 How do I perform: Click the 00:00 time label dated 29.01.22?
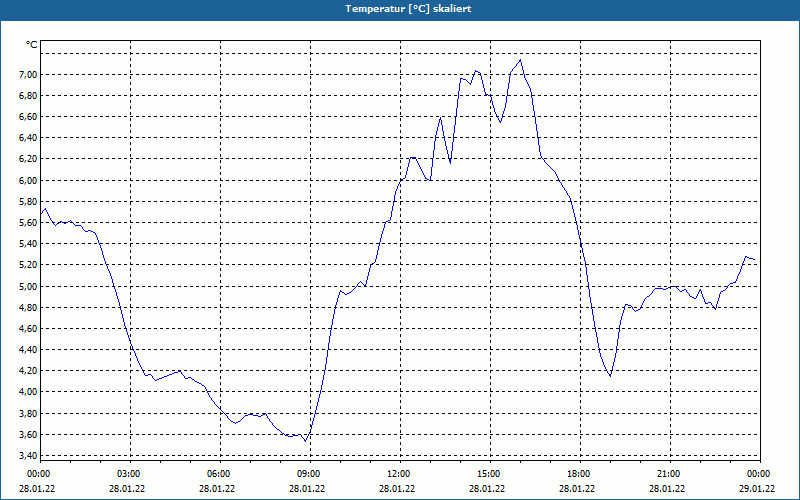pyautogui.click(x=758, y=474)
